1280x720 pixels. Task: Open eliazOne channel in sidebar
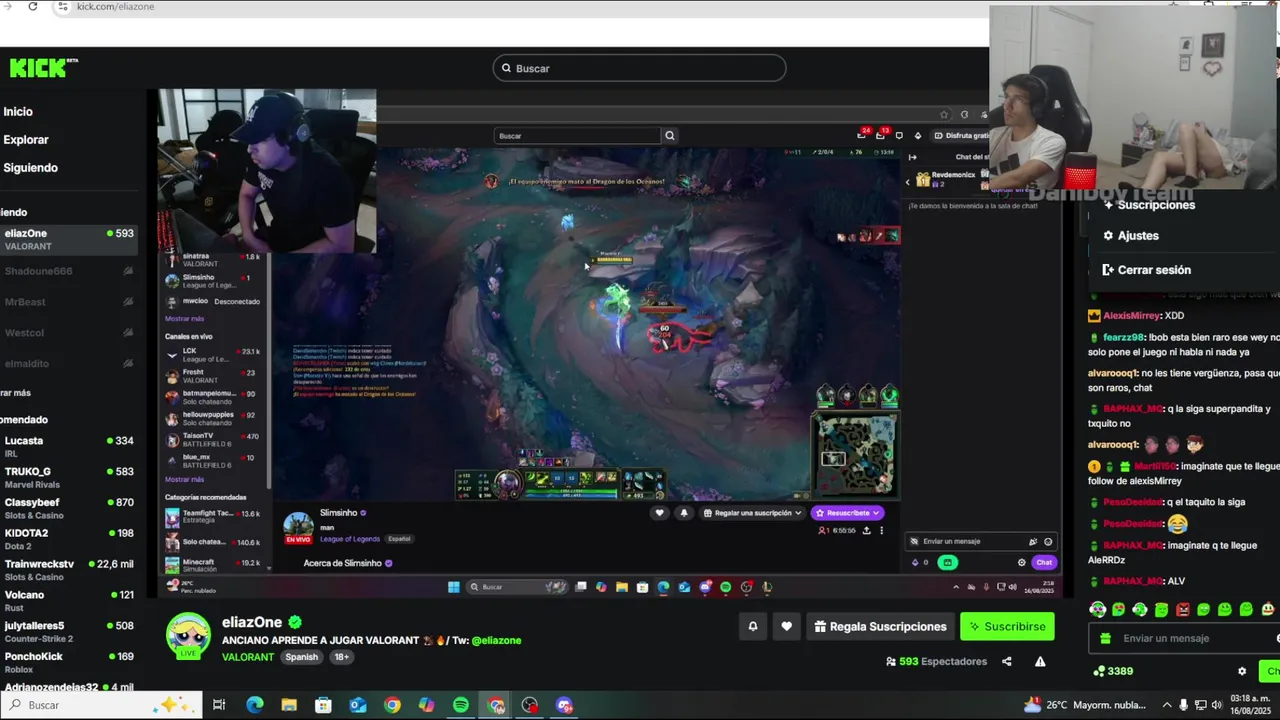click(68, 240)
